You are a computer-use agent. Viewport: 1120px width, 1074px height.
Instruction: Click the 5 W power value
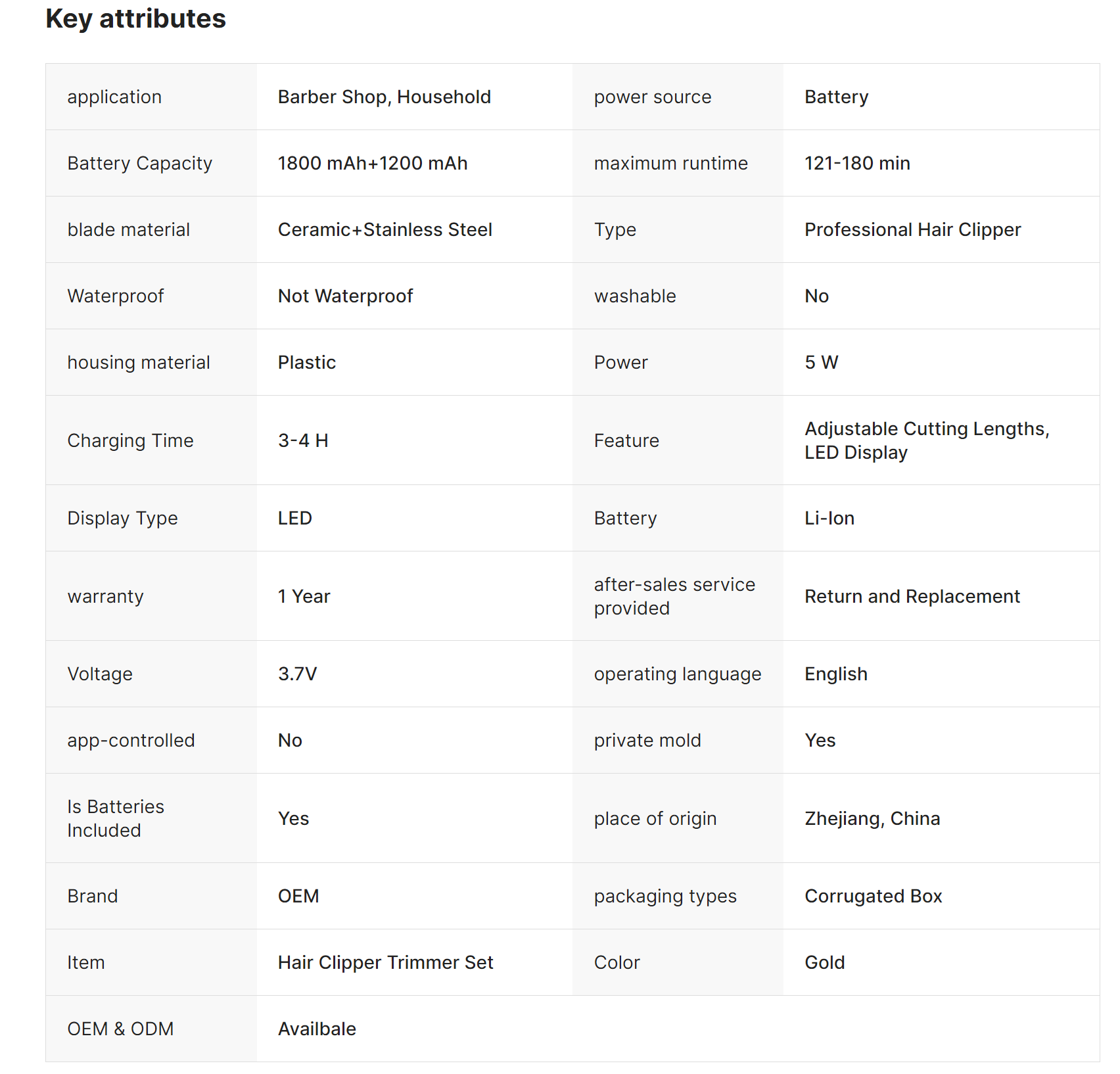821,363
